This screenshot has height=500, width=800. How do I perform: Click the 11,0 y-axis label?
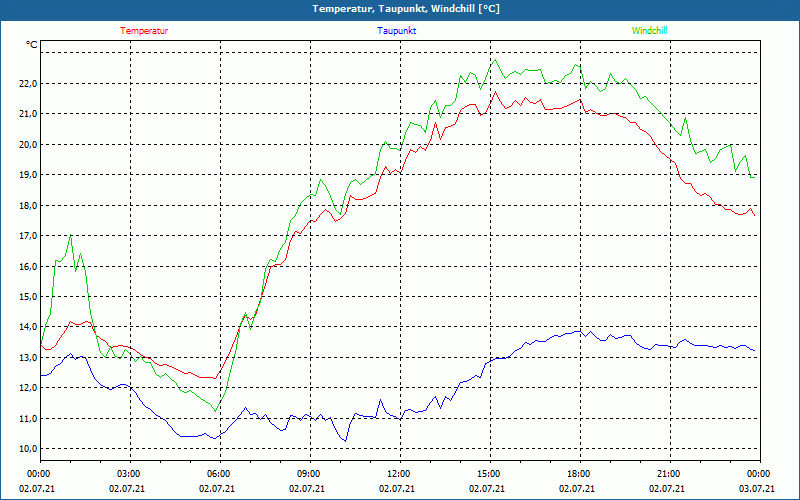coord(28,418)
